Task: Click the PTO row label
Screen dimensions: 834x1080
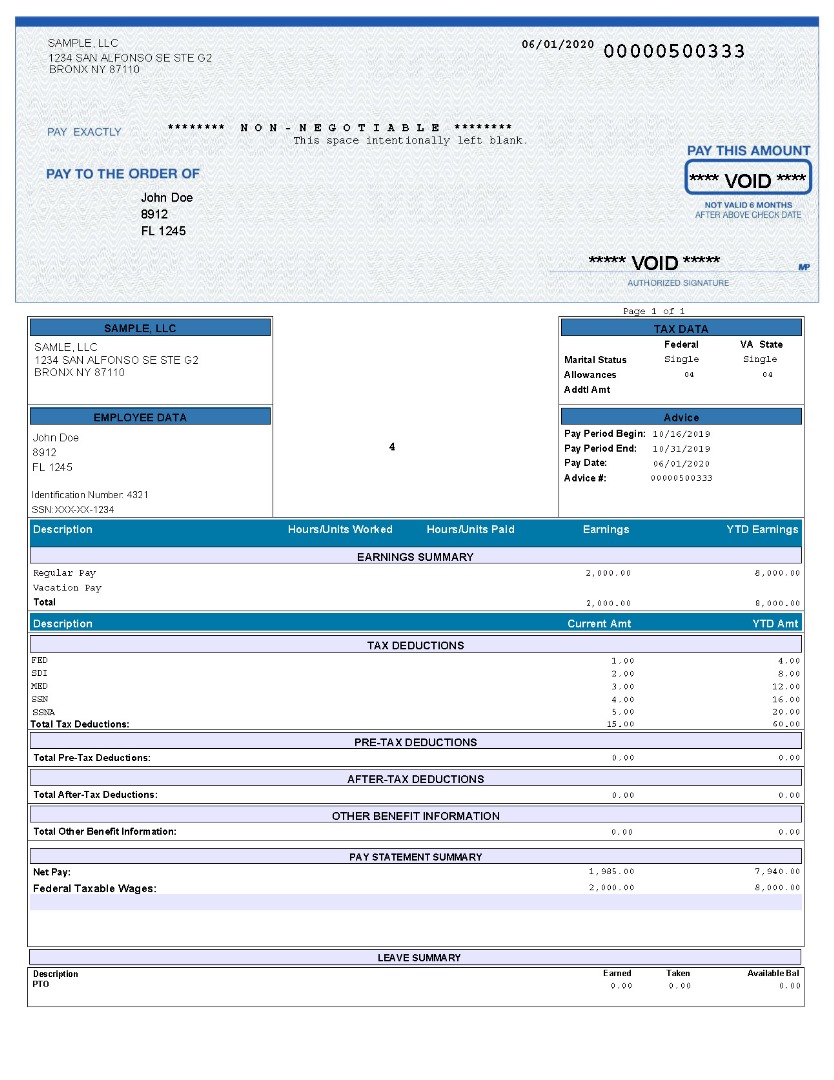Action: (x=41, y=984)
